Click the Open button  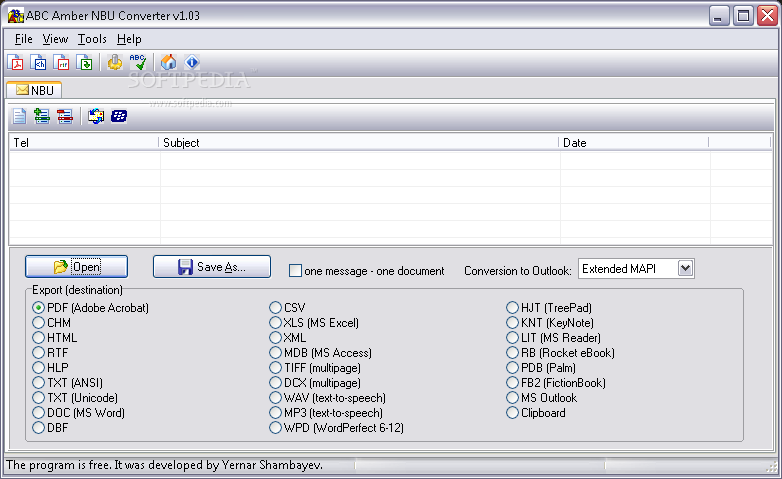[x=76, y=266]
